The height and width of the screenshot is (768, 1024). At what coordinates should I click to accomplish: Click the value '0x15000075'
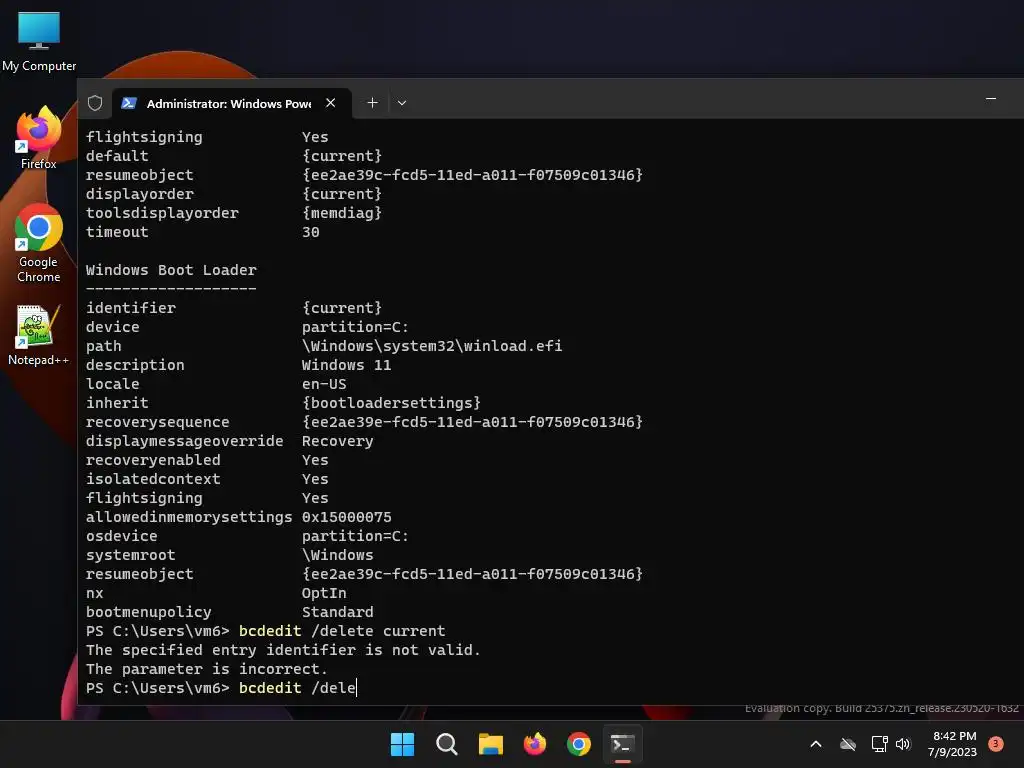[346, 517]
